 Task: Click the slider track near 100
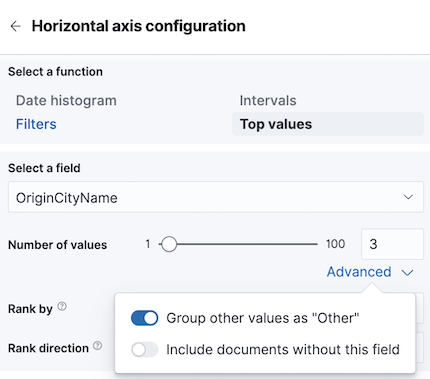coord(310,244)
